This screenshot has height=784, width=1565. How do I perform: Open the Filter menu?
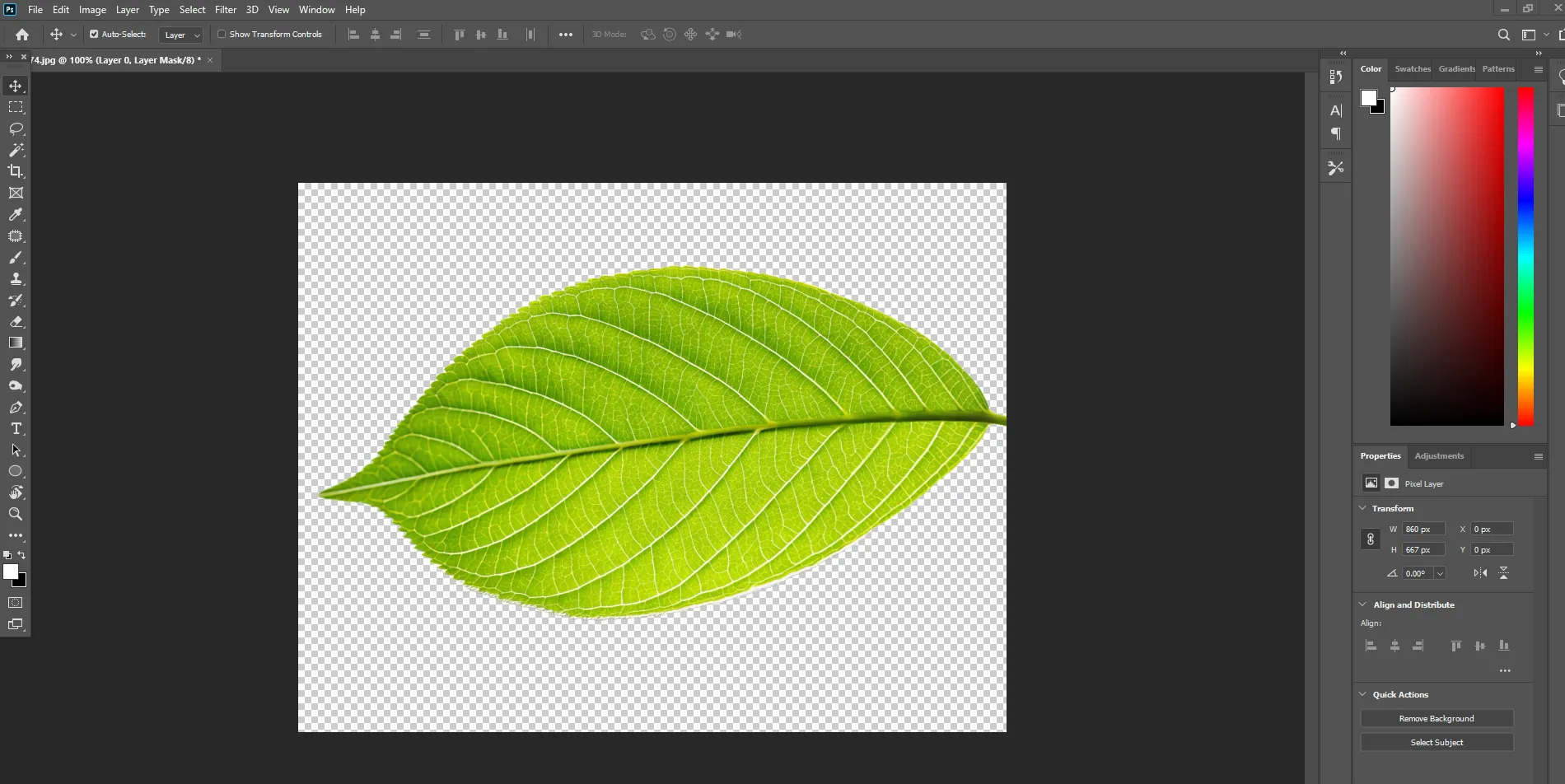coord(225,10)
